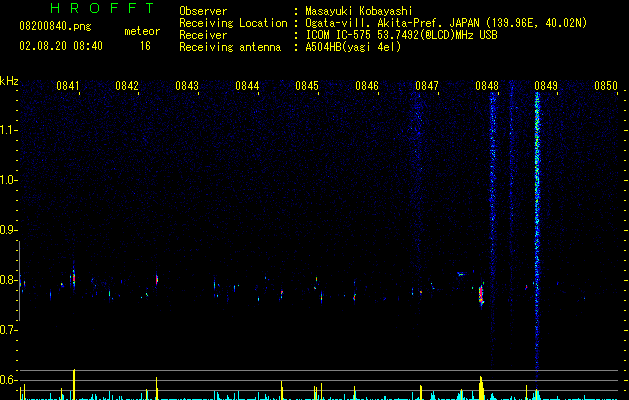Click the 0841 time marker

pos(67,86)
